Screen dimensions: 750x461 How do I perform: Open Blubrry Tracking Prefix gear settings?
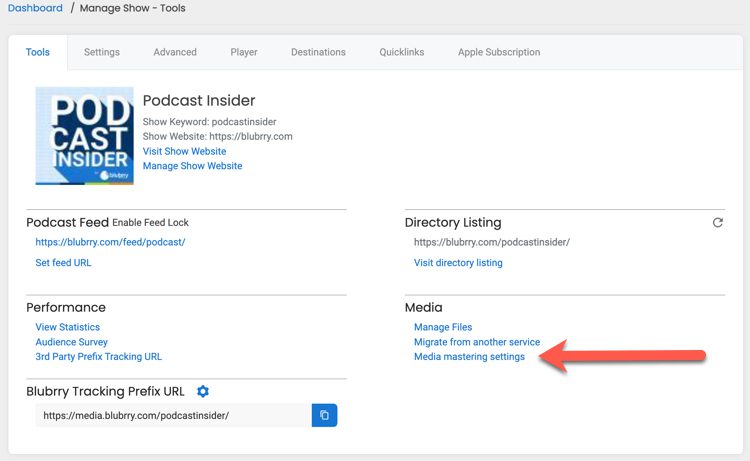[x=203, y=391]
